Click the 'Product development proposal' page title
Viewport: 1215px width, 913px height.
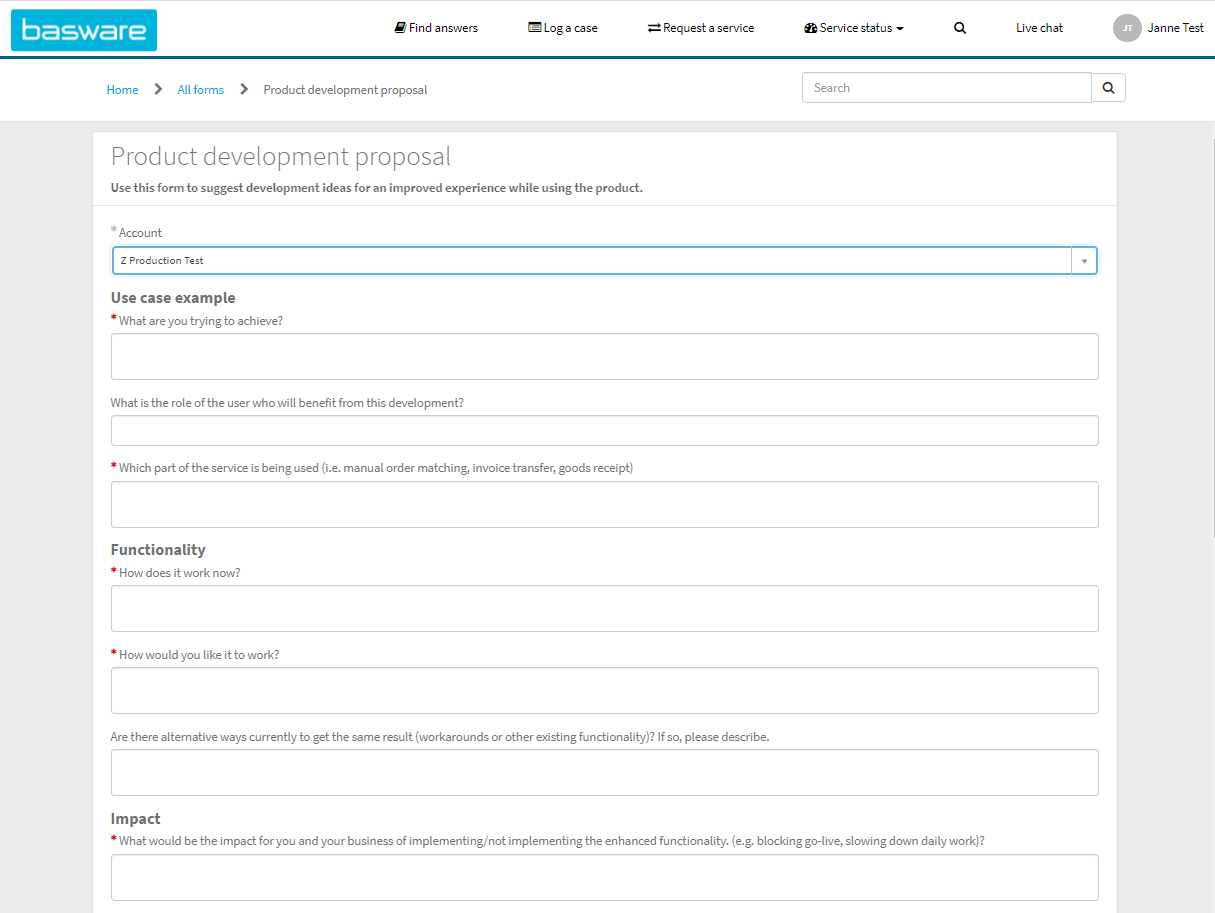click(x=281, y=157)
